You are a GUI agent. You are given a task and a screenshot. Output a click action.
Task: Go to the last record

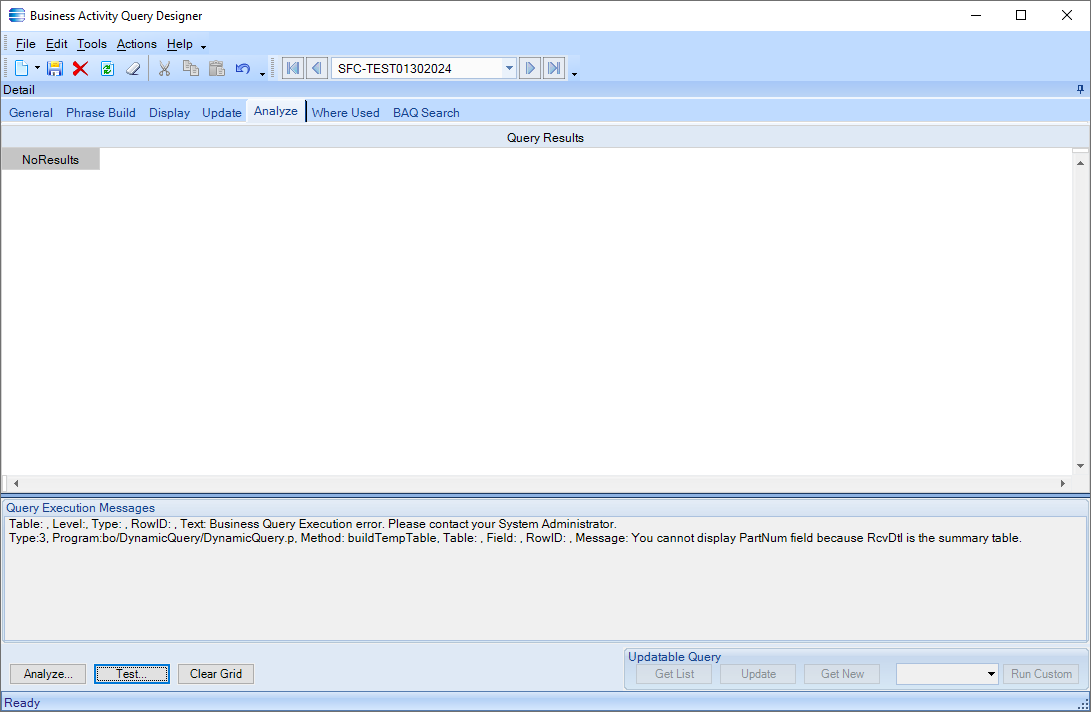(x=554, y=68)
